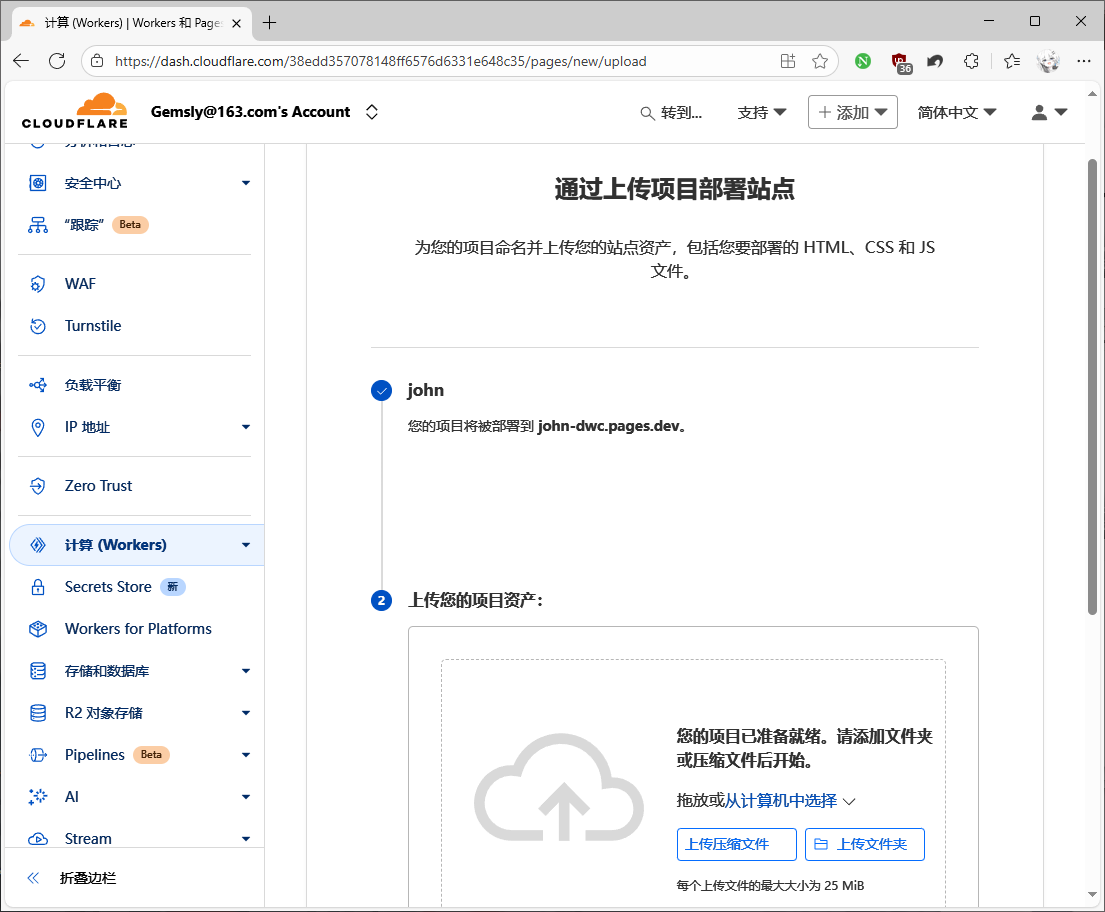Screen dimensions: 1105x912
Task: Click the 上传压缩文件 upload button
Action: (737, 844)
